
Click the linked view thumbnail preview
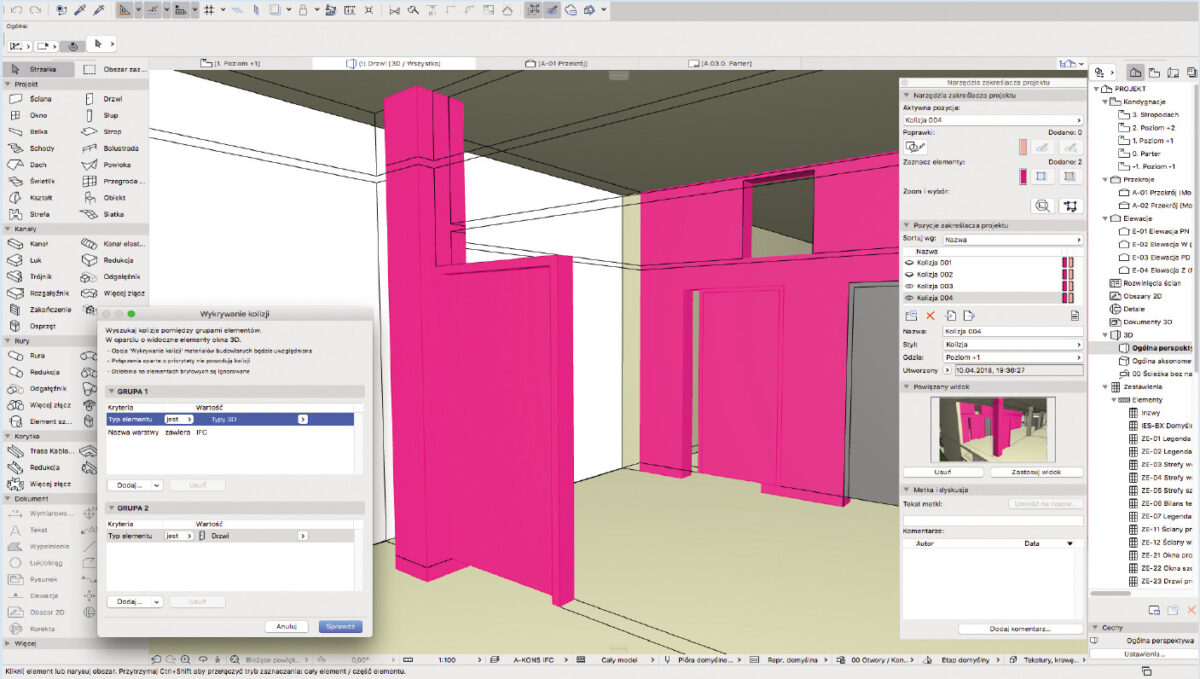click(993, 429)
